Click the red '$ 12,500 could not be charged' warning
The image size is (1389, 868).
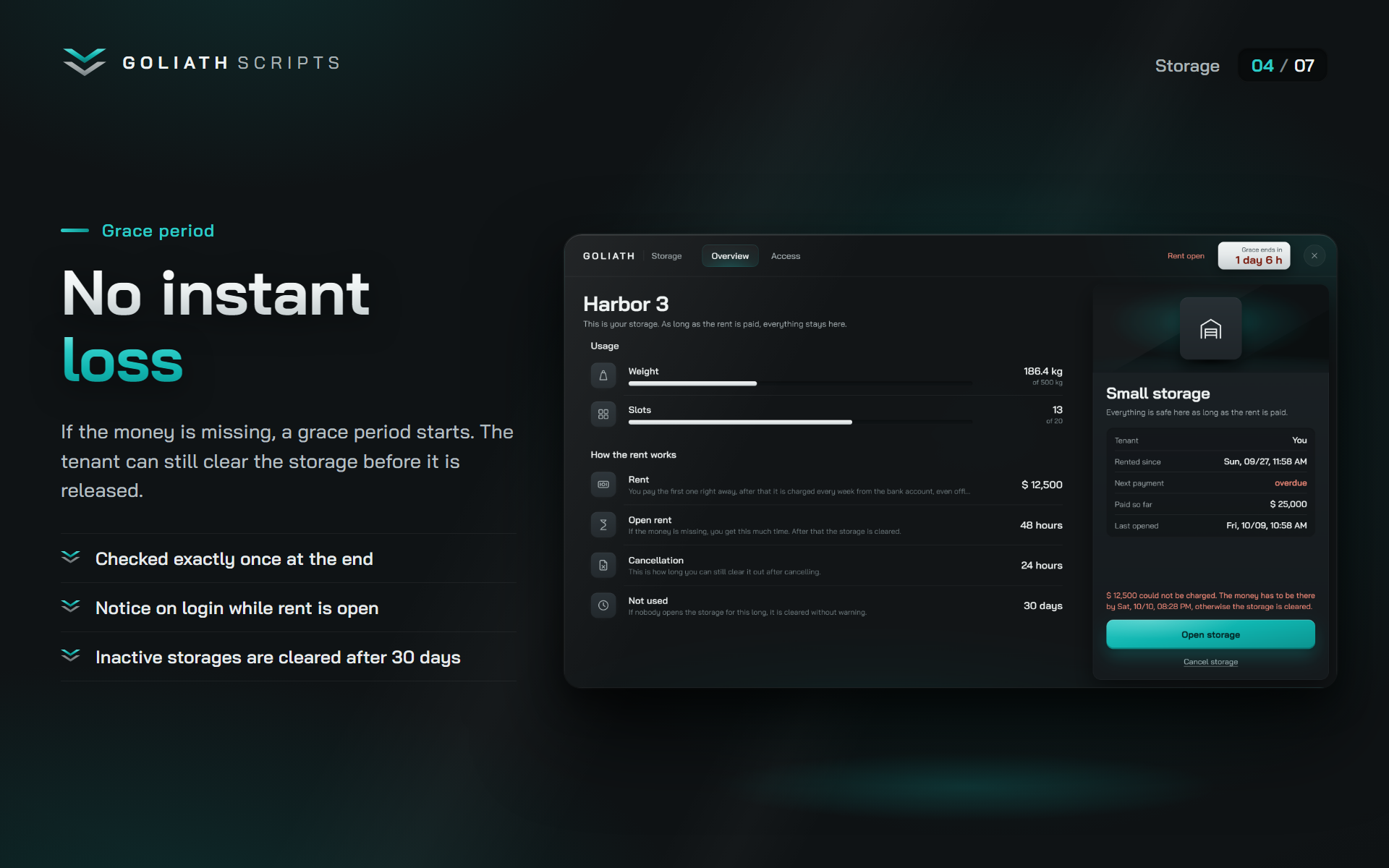point(1210,601)
